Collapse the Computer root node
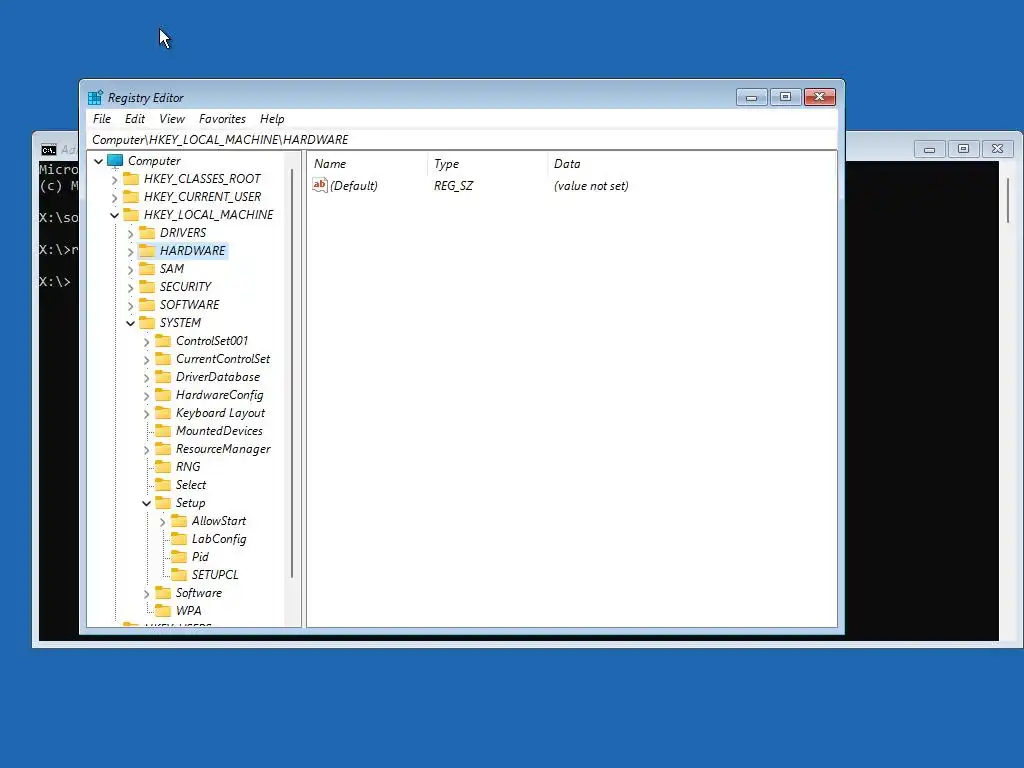The width and height of the screenshot is (1024, 768). (99, 161)
